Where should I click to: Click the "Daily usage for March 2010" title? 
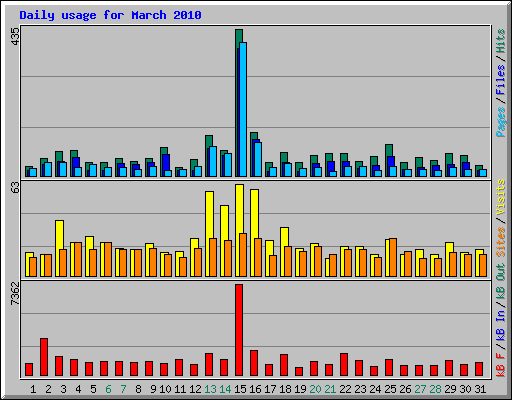(x=110, y=15)
